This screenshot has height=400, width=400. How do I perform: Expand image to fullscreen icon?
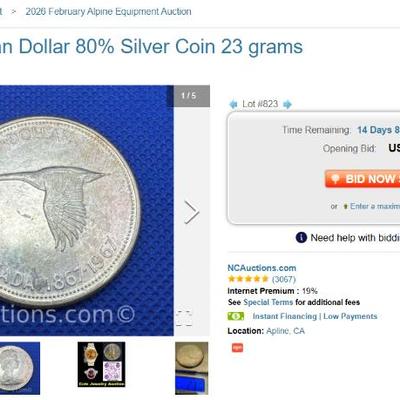[184, 318]
